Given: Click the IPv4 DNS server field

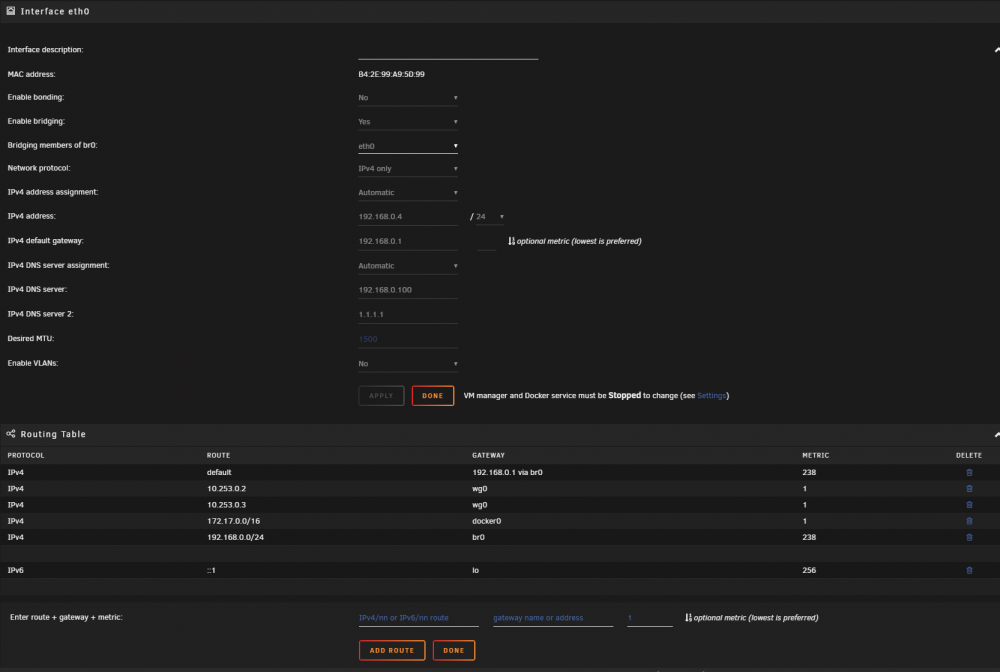Looking at the screenshot, I should 408,290.
